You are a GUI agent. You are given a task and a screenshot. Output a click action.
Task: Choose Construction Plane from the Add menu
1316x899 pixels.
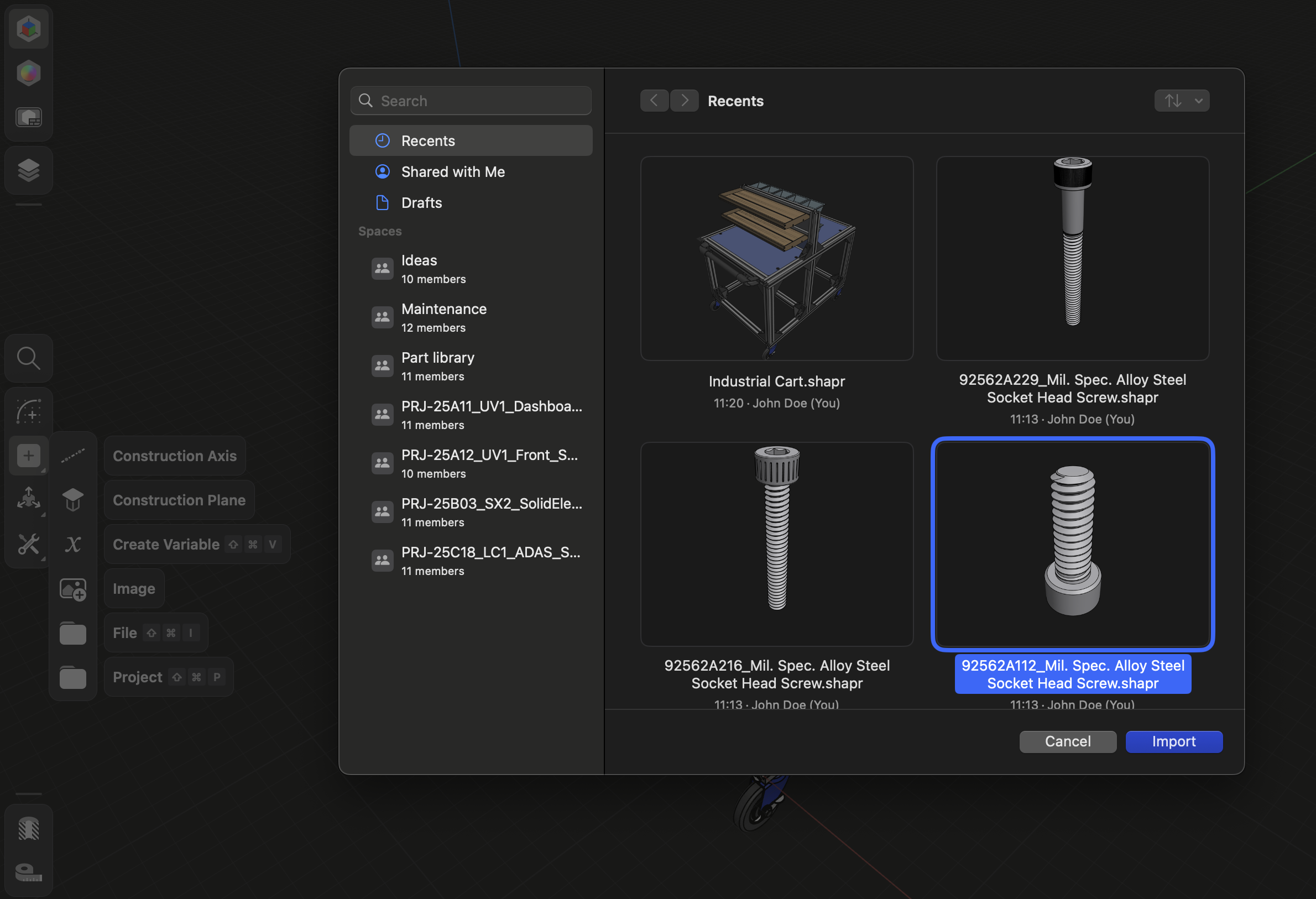tap(179, 500)
